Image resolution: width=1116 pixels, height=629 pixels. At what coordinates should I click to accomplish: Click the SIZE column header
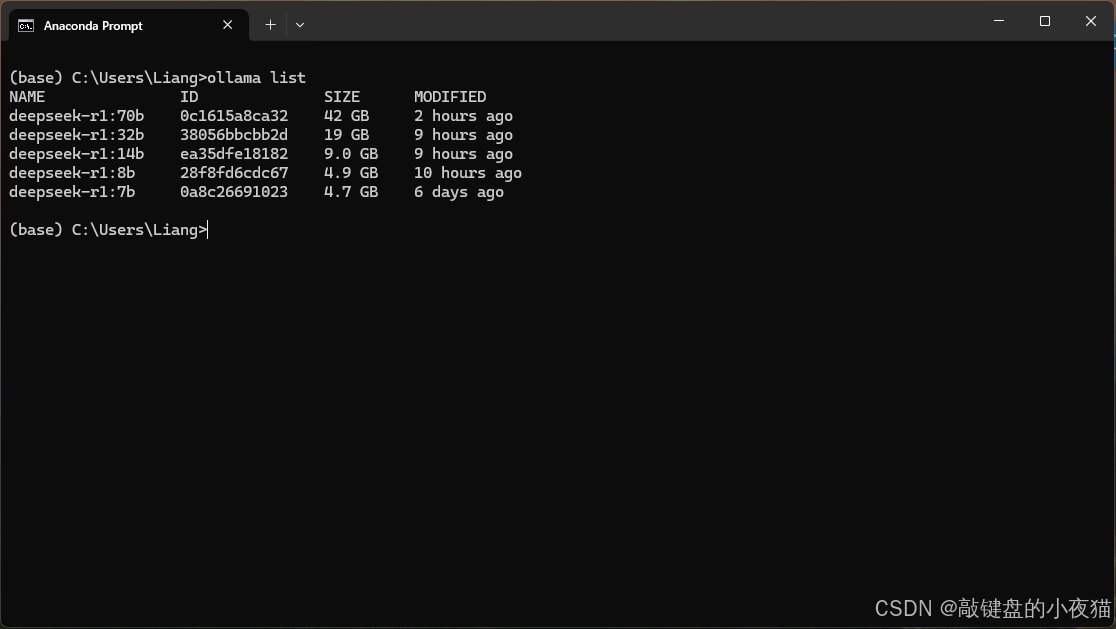[x=342, y=97]
